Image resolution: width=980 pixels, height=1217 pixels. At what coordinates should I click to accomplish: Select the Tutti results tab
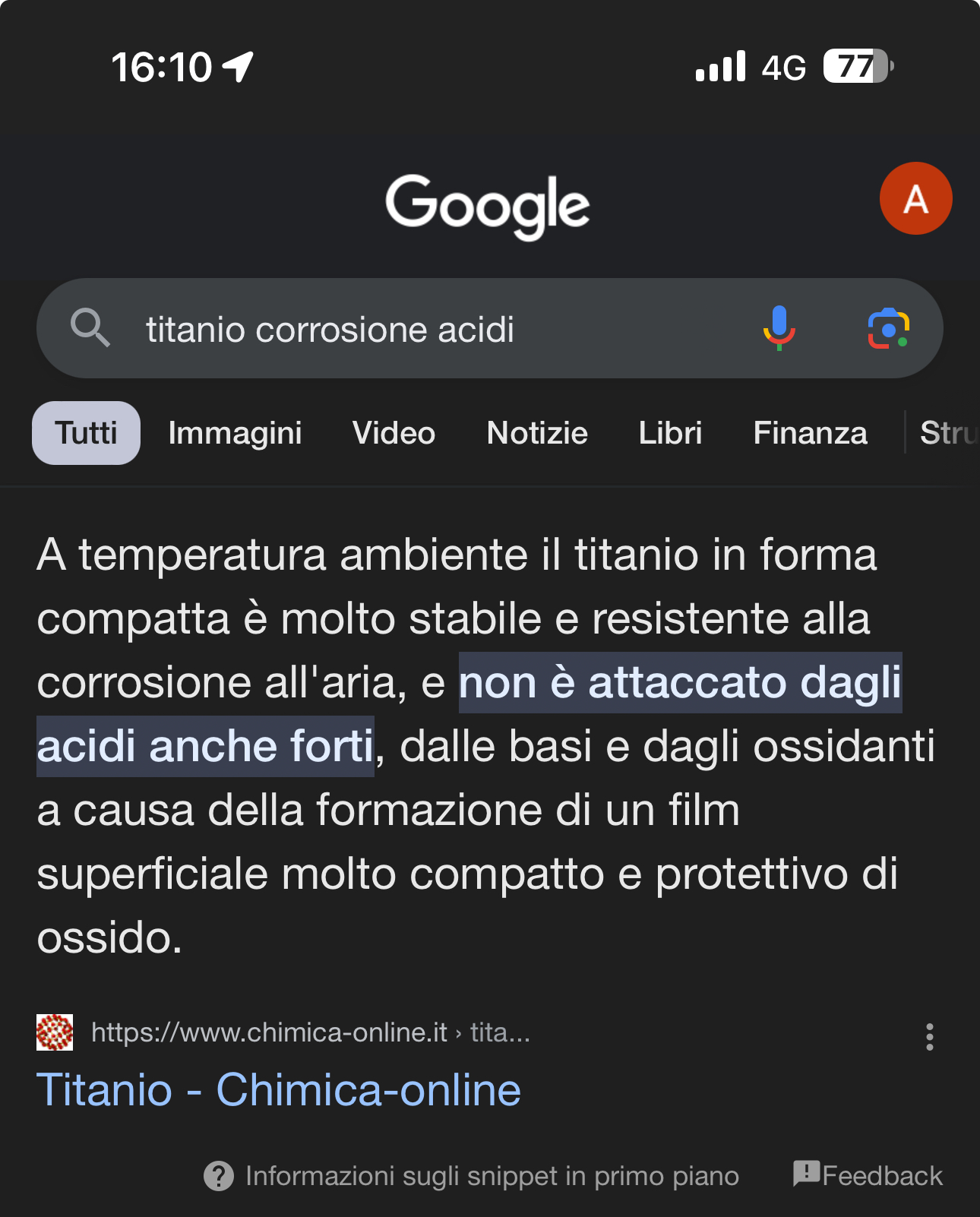(86, 433)
